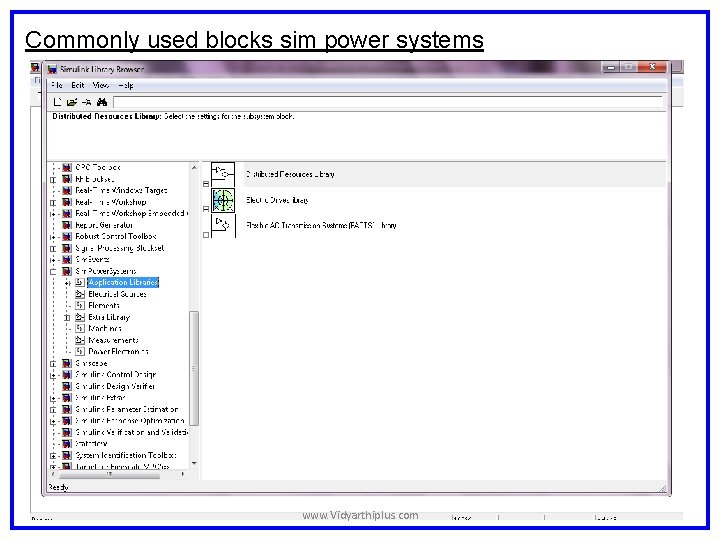Expand the Robust Control Toolbox node
Image resolution: width=720 pixels, height=540 pixels.
[53, 237]
